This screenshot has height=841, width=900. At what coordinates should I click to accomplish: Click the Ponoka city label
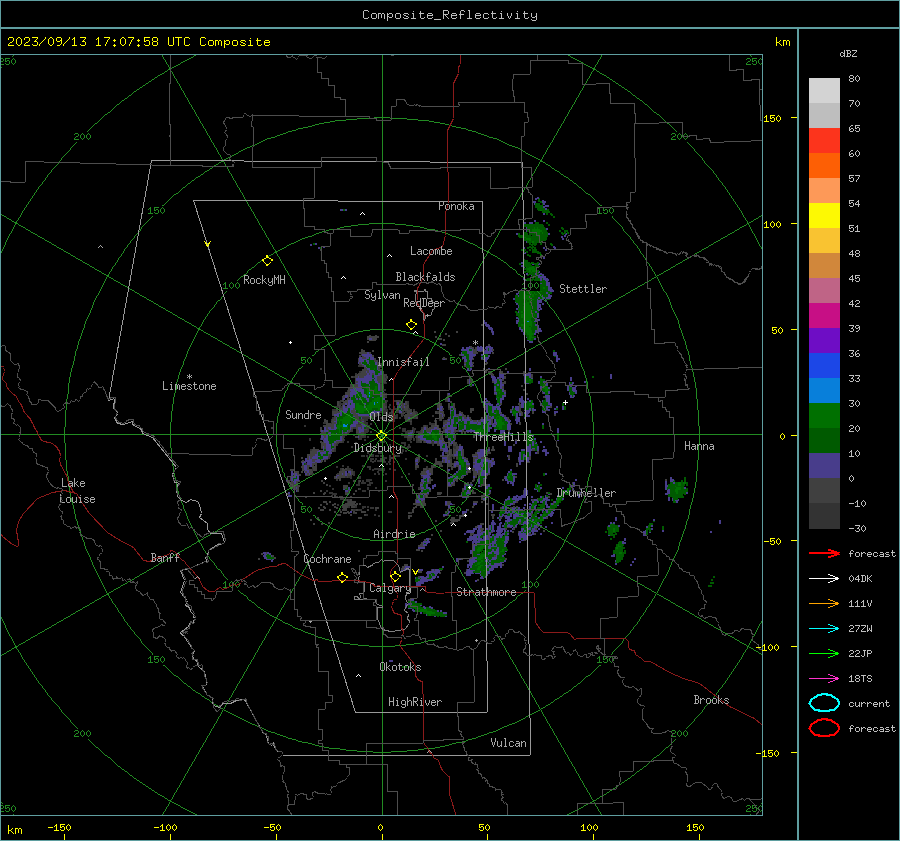coord(456,206)
